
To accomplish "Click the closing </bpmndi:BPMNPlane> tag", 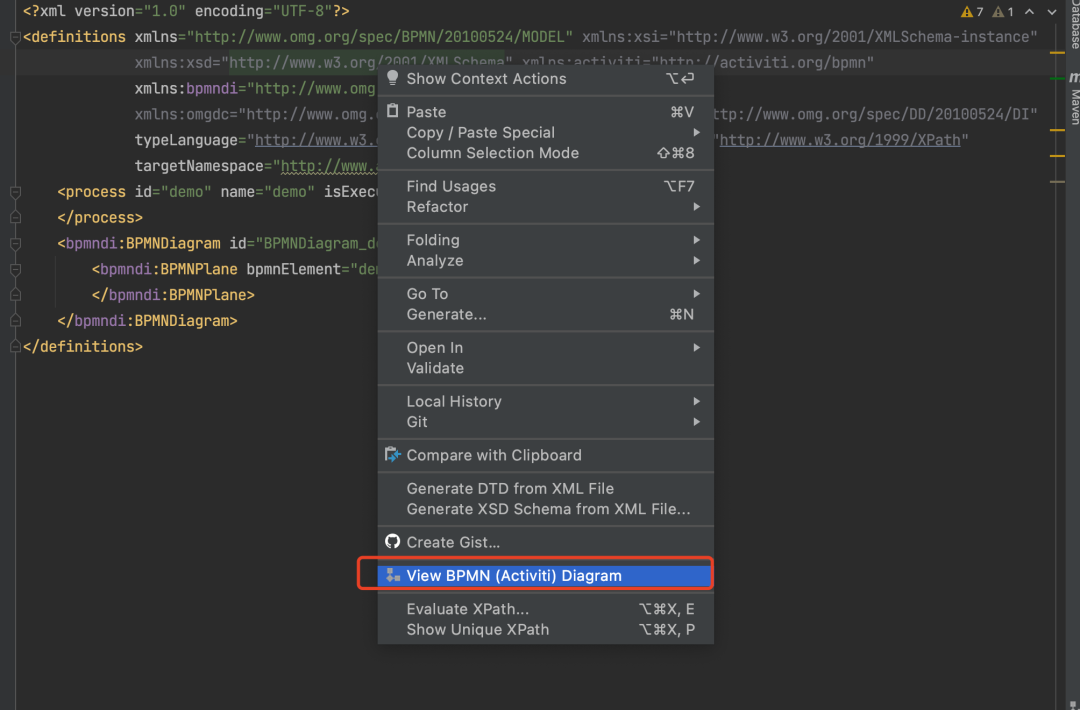I will click(x=173, y=295).
